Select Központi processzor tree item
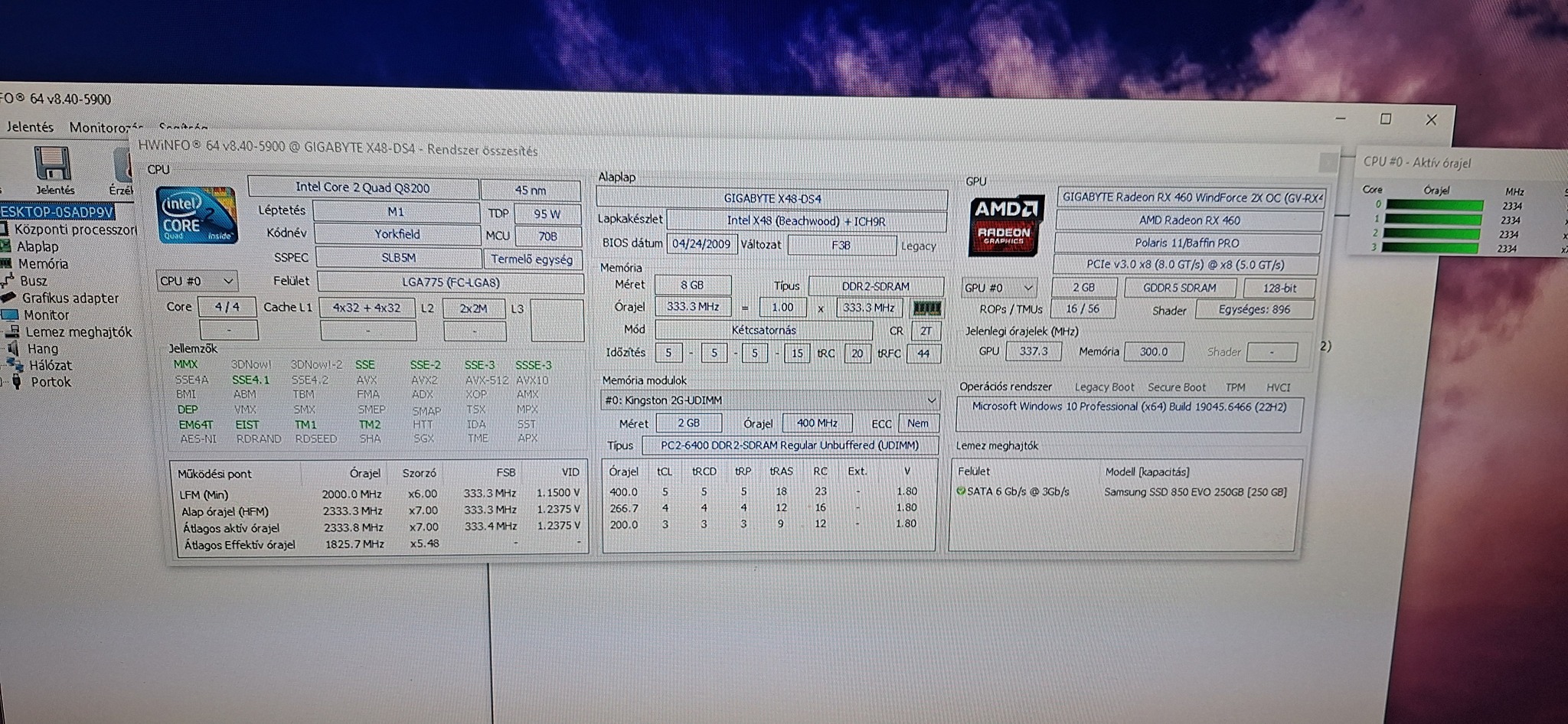Image resolution: width=1568 pixels, height=724 pixels. (75, 230)
